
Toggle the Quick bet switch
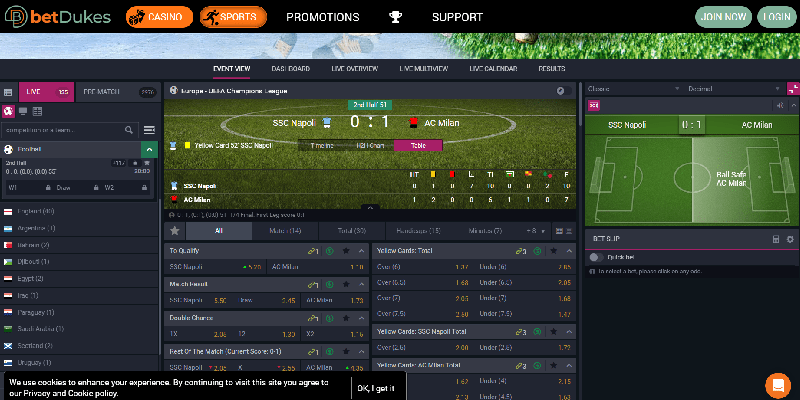[x=596, y=257]
